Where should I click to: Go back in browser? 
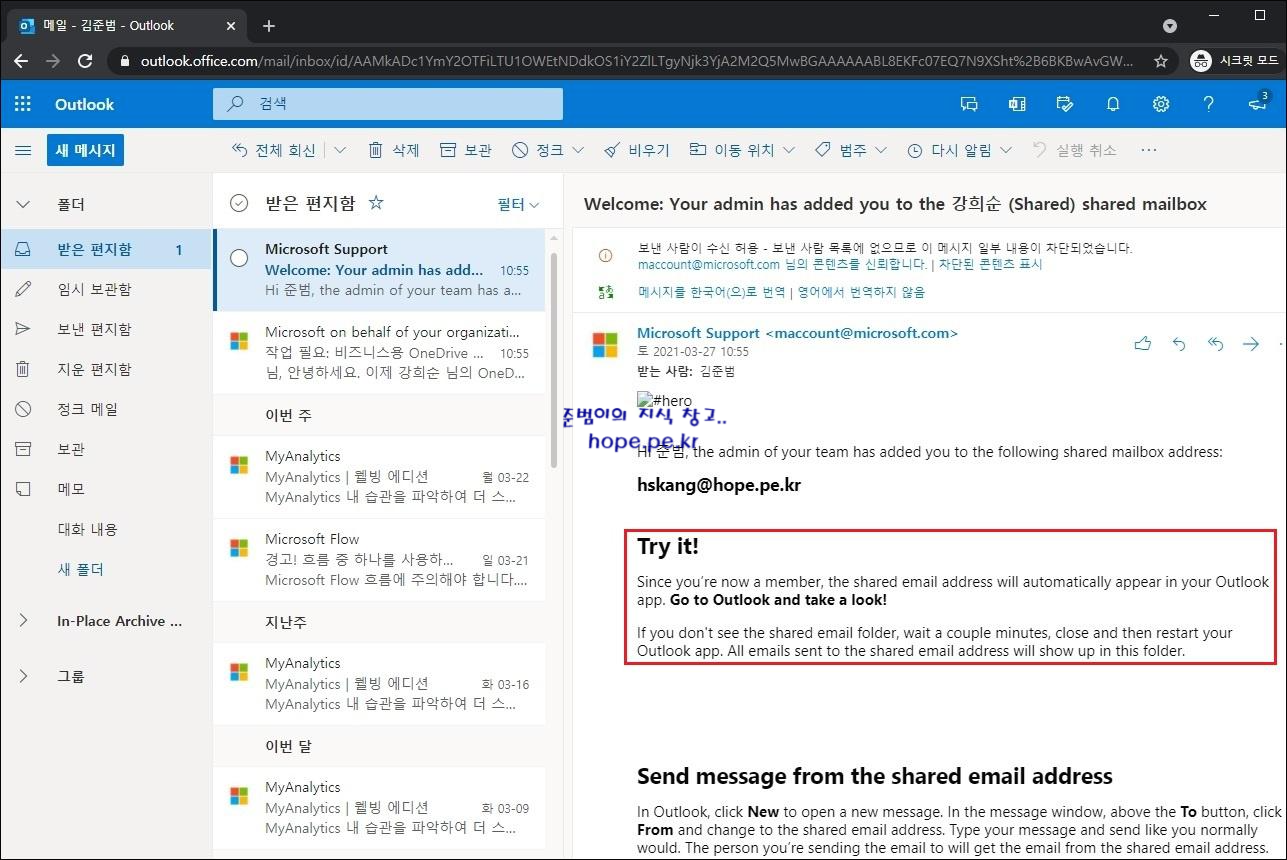[21, 61]
